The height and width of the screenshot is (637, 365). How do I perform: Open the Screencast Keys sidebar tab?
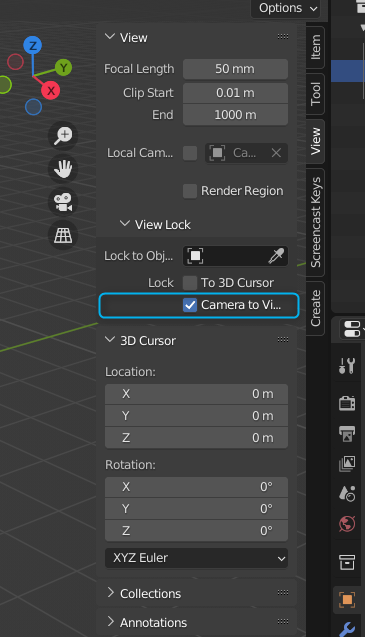(315, 222)
